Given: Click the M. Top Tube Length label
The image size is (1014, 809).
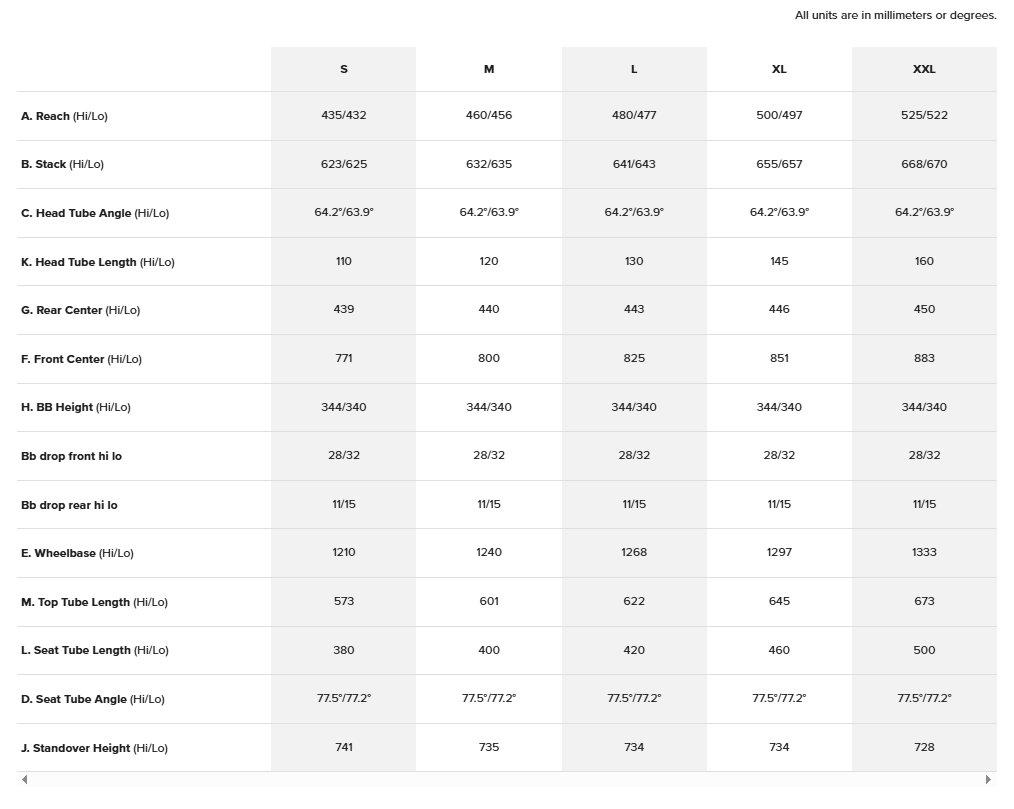Looking at the screenshot, I should point(94,602).
